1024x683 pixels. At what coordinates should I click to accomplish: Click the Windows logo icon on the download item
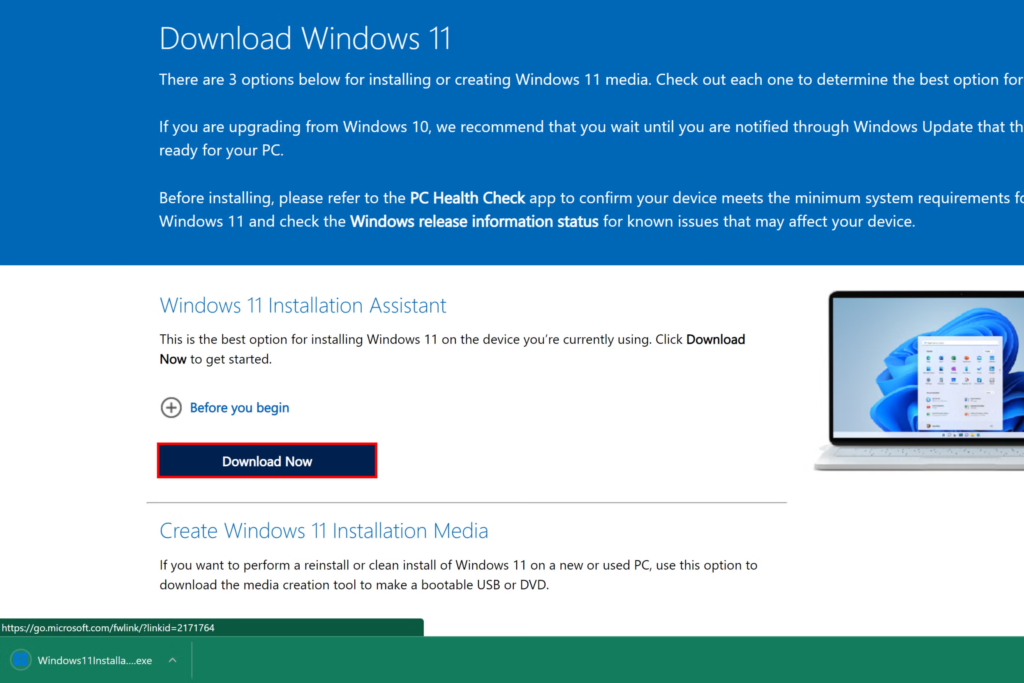pyautogui.click(x=21, y=660)
